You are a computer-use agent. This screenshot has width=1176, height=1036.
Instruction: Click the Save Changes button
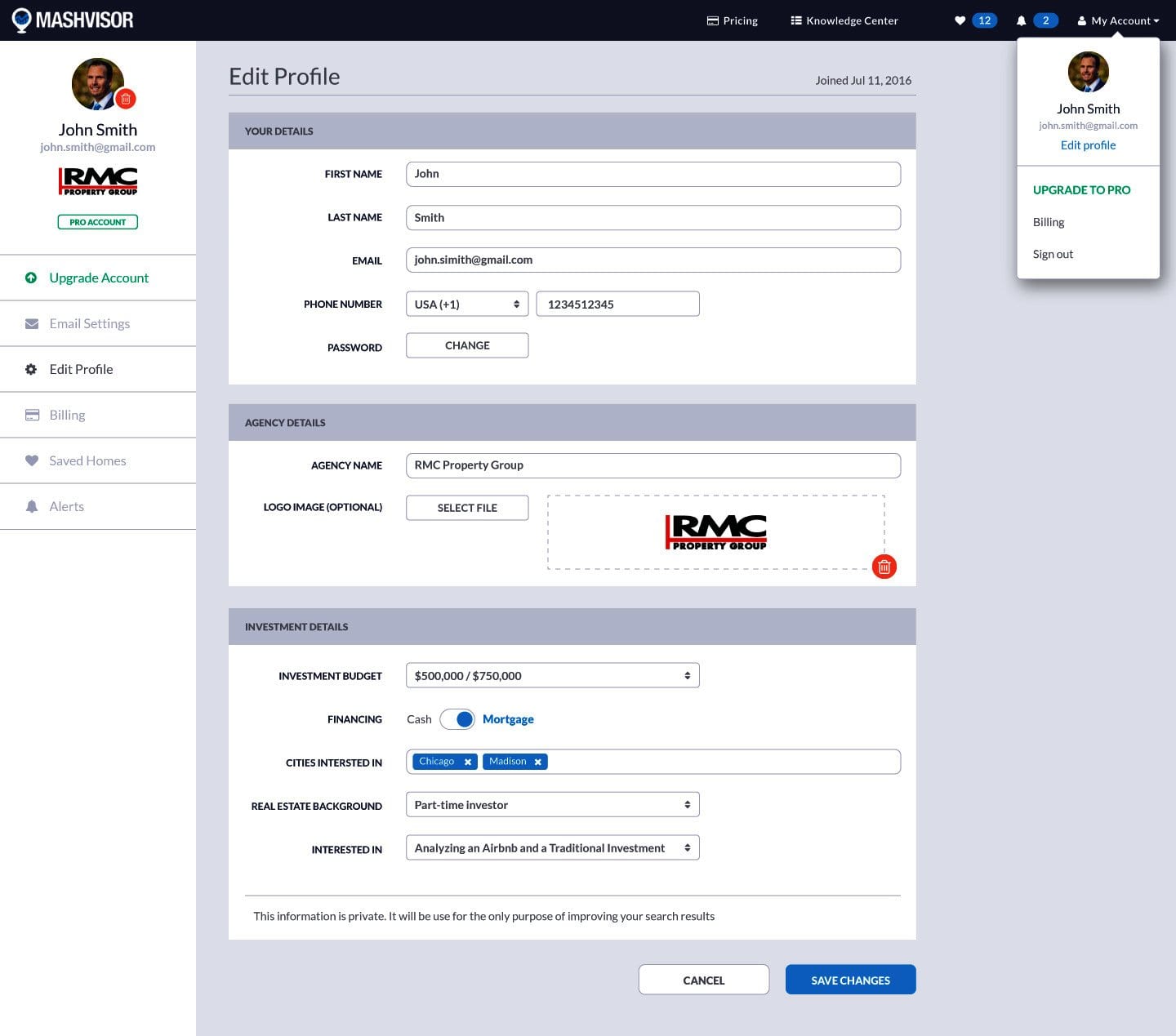[850, 980]
